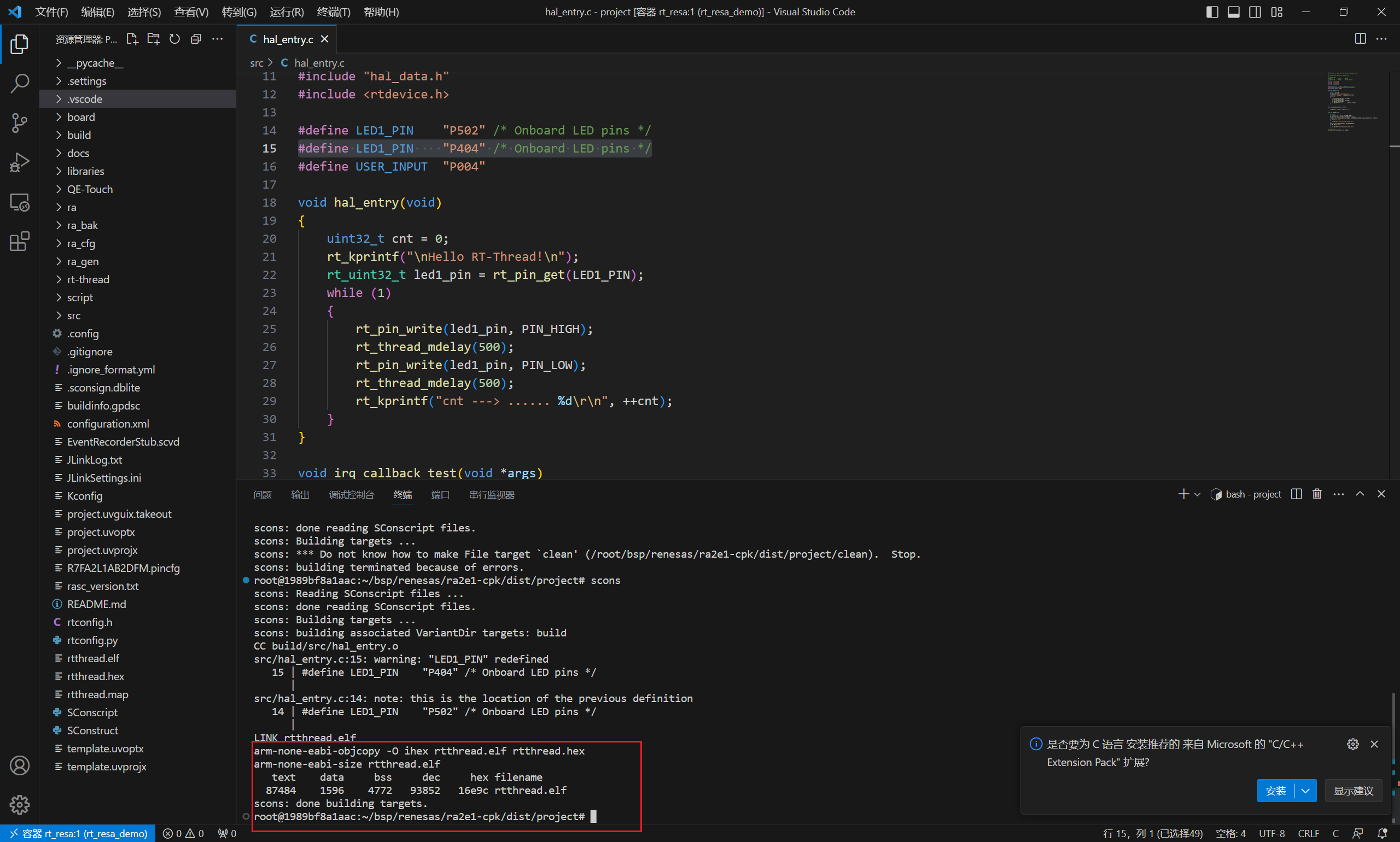This screenshot has height=842, width=1400.
Task: Switch to the 串行监视器 panel tab
Action: click(x=492, y=495)
